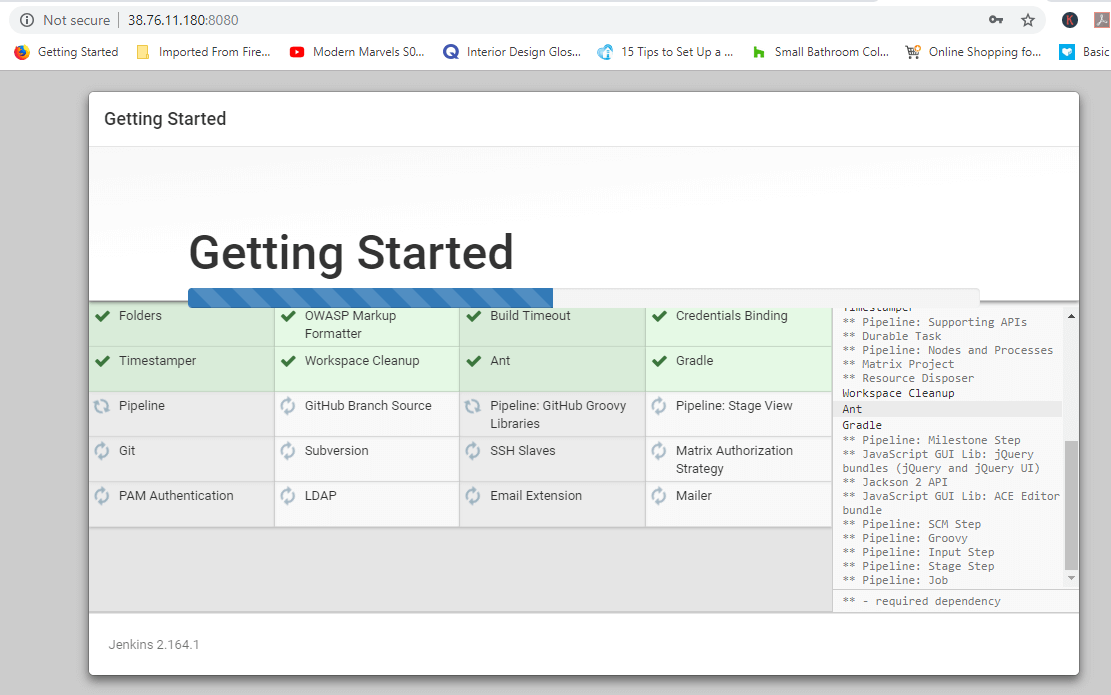This screenshot has height=695, width=1111.
Task: Click the Pipeline: Milestone Step log line
Action: pos(931,440)
